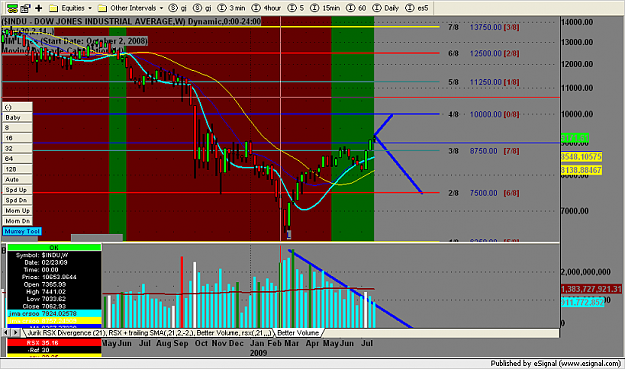Click the Equities folder icon
Viewport: 625px width, 369px height.
click(53, 8)
